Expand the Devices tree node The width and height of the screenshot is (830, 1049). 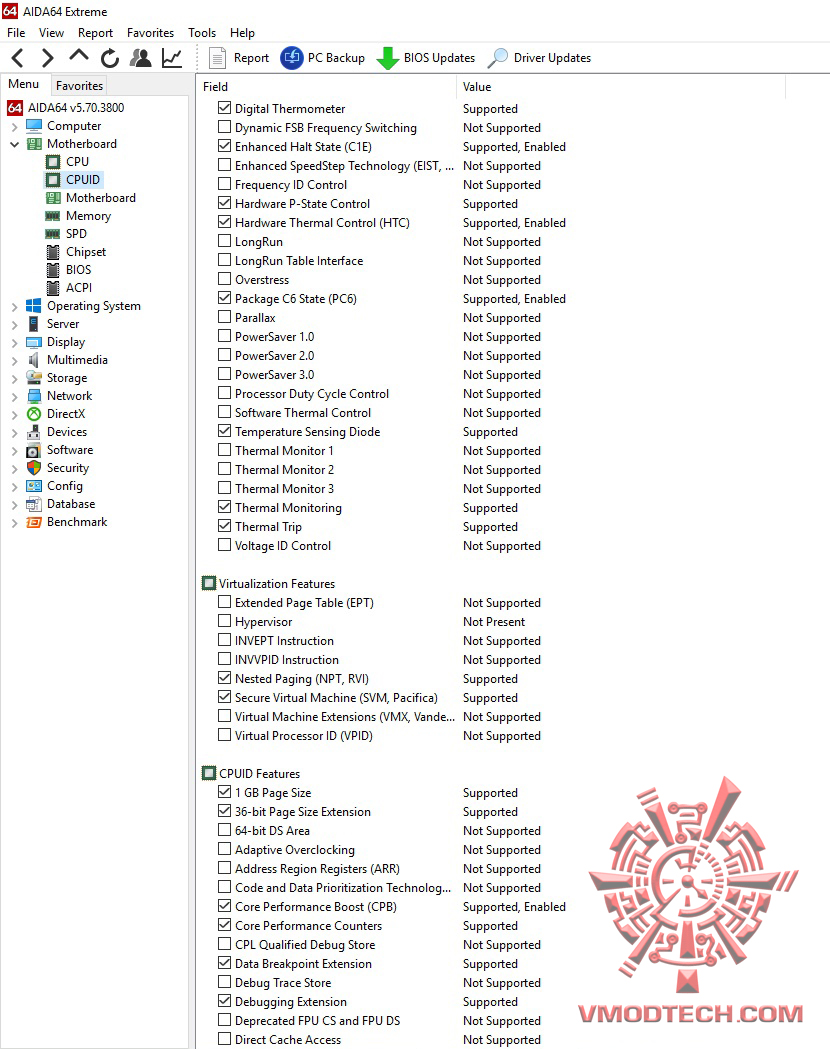(x=15, y=434)
